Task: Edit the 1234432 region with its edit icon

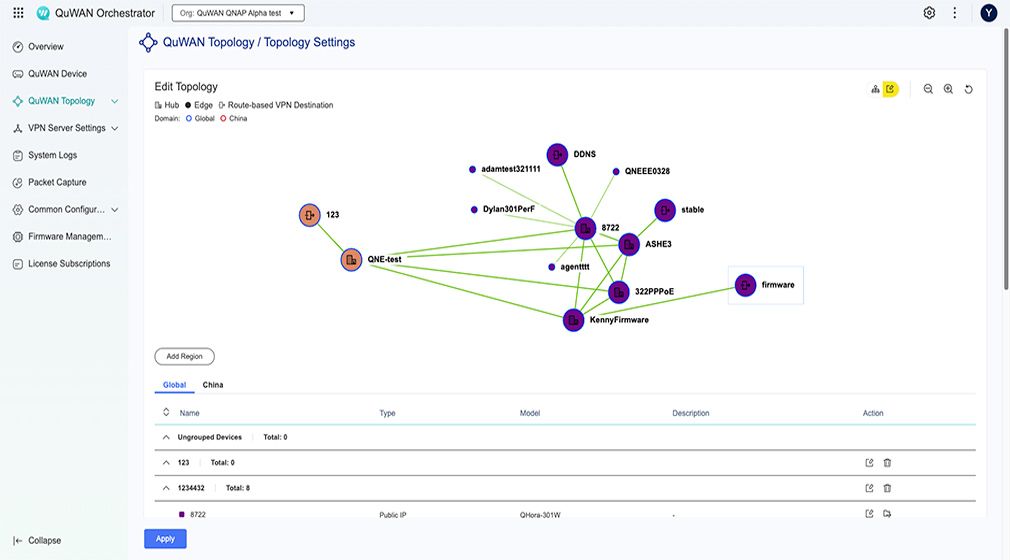Action: [x=869, y=488]
